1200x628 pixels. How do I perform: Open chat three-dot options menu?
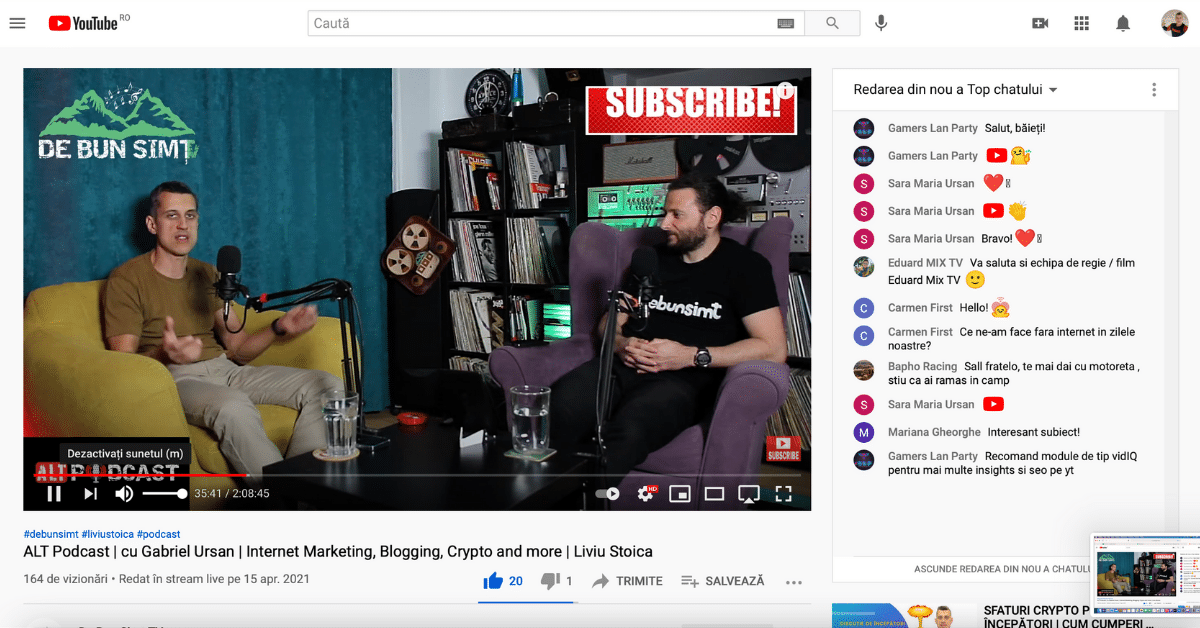1154,89
